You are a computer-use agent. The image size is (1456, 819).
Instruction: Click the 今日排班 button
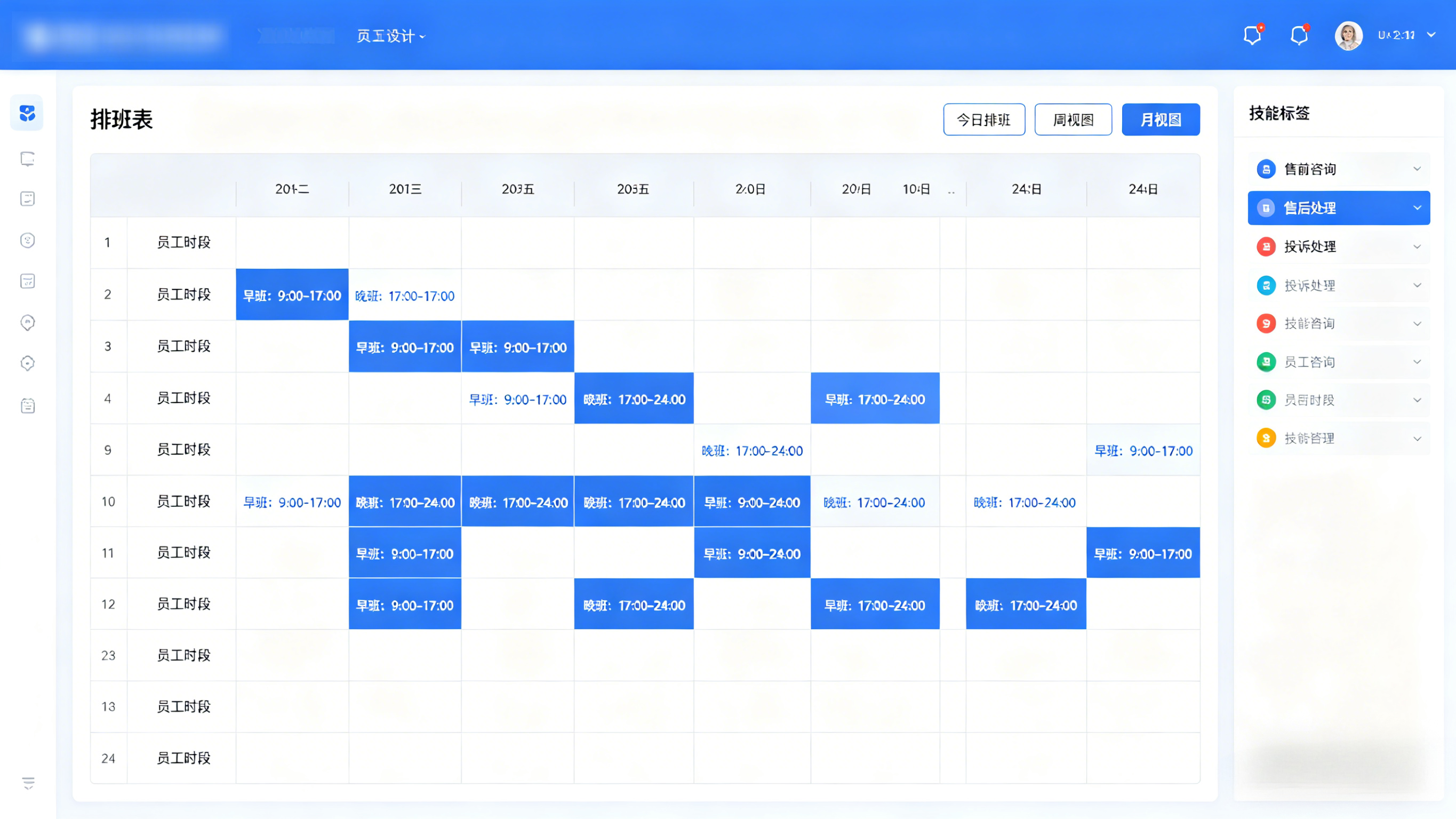[x=983, y=120]
